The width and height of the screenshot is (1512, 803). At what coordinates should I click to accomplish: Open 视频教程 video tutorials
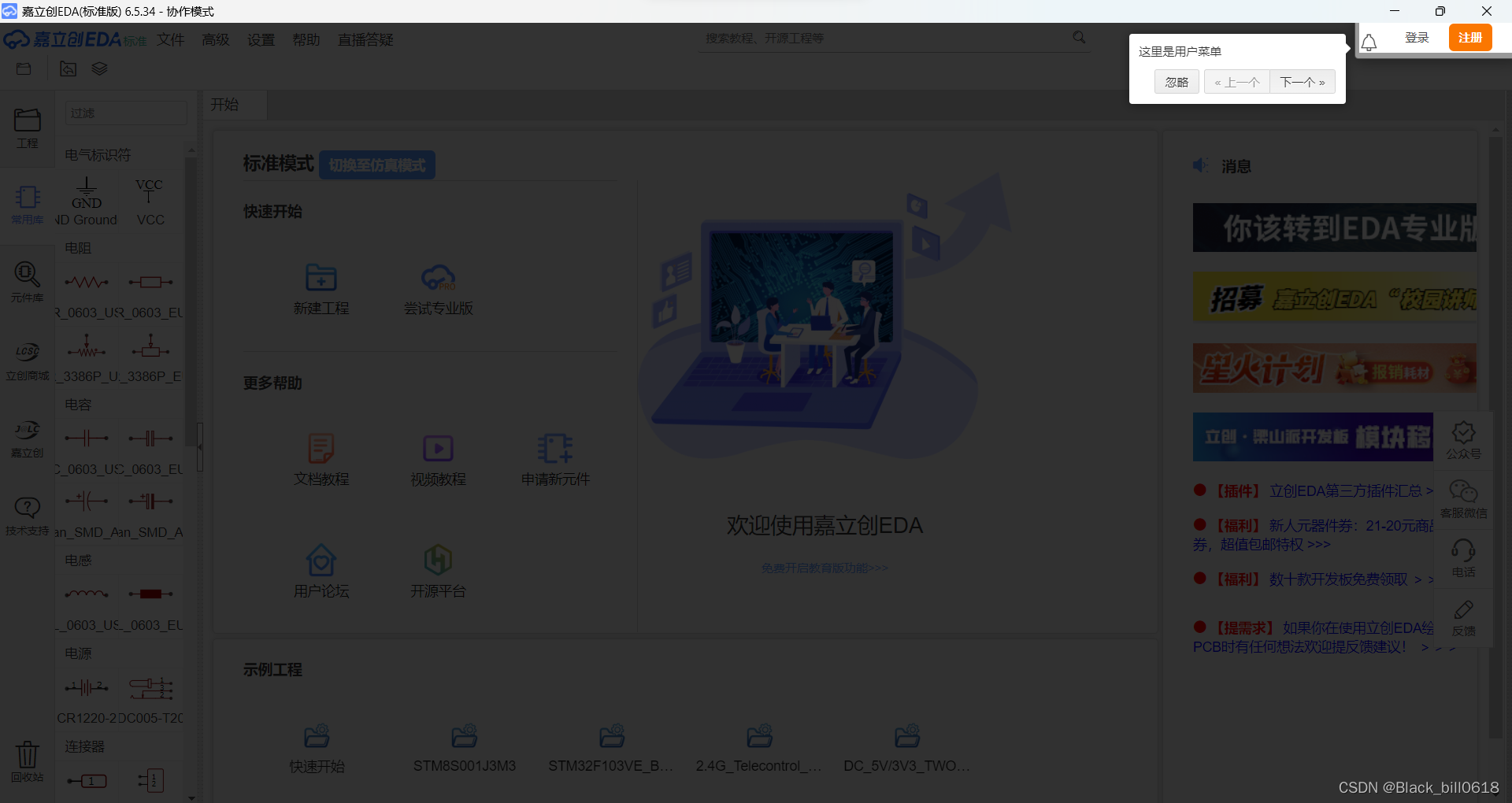point(438,460)
